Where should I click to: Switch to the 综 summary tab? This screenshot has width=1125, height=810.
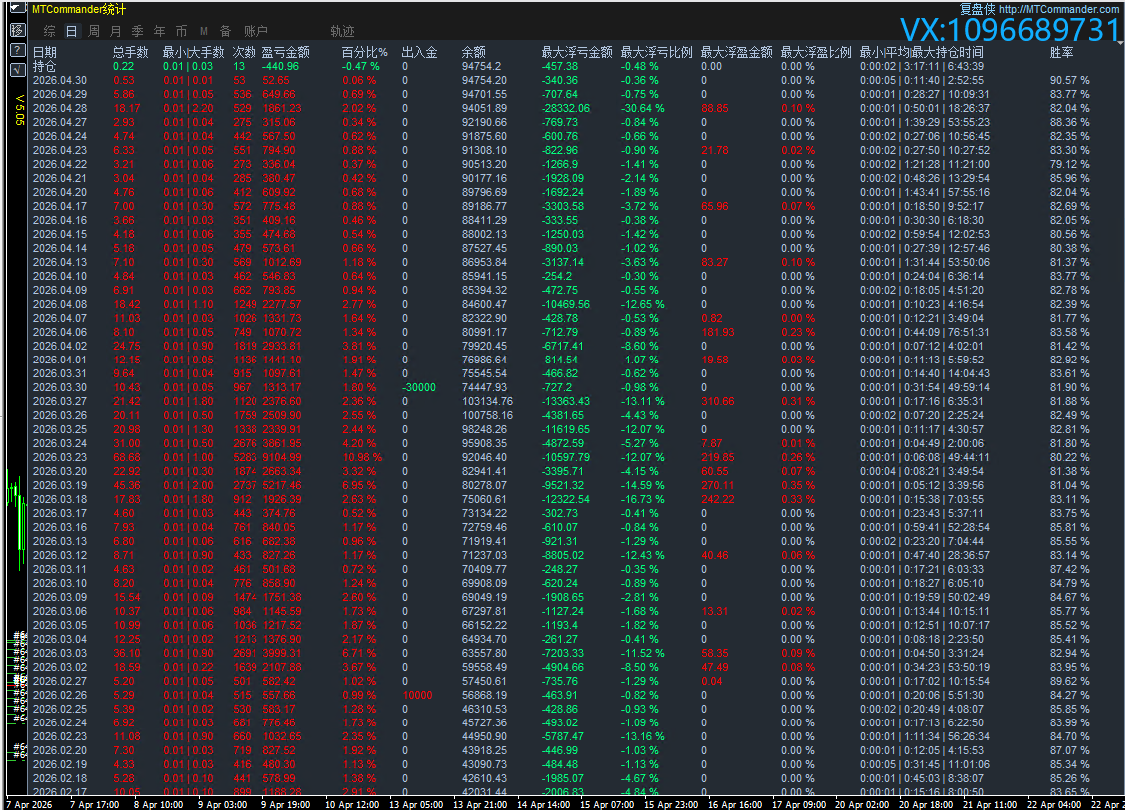click(48, 32)
